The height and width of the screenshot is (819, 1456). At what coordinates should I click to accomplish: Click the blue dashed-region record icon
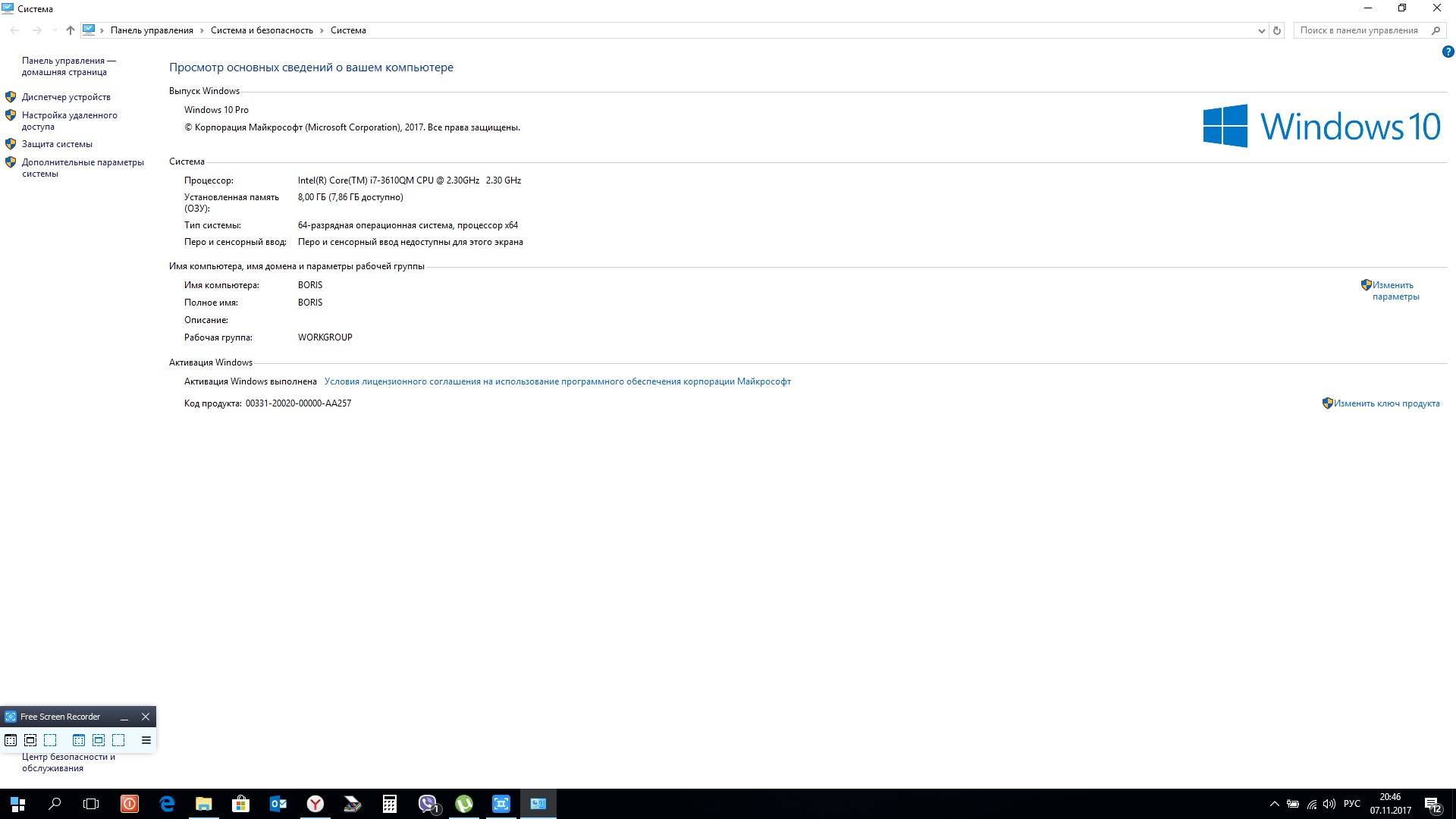point(118,740)
